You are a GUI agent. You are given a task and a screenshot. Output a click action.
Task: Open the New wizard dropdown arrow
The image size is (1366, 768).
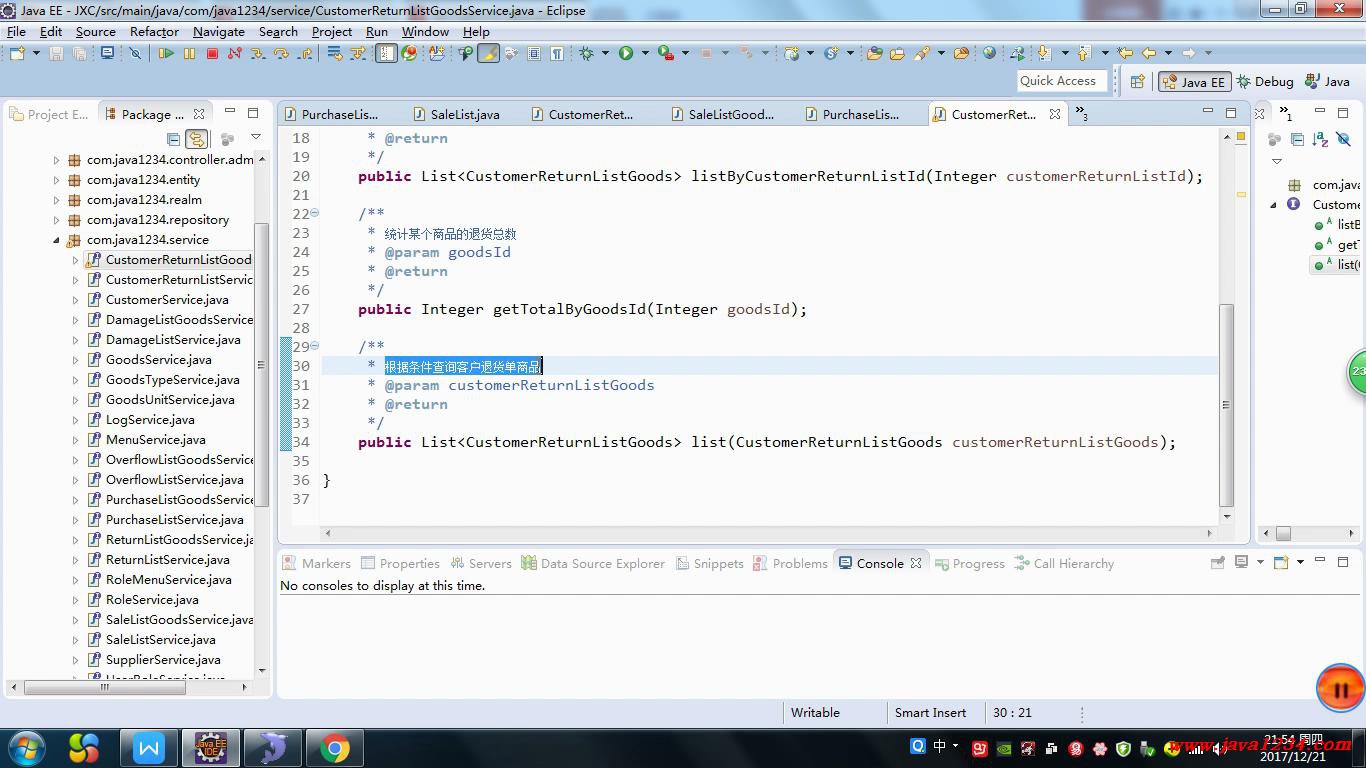point(36,53)
